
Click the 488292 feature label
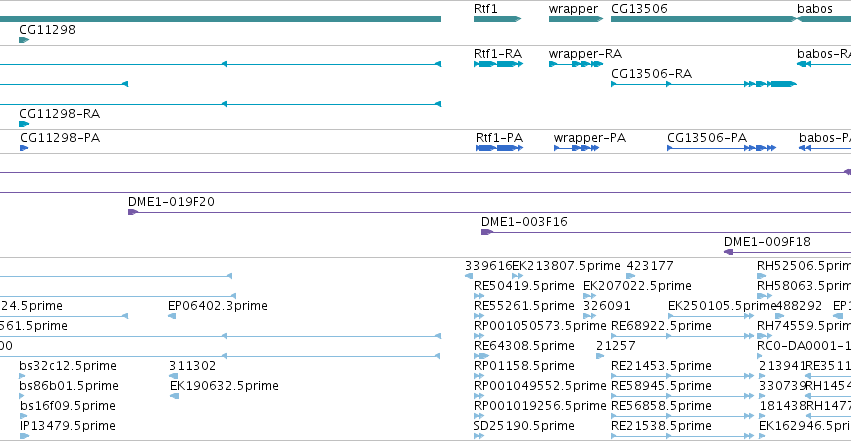[x=798, y=306]
